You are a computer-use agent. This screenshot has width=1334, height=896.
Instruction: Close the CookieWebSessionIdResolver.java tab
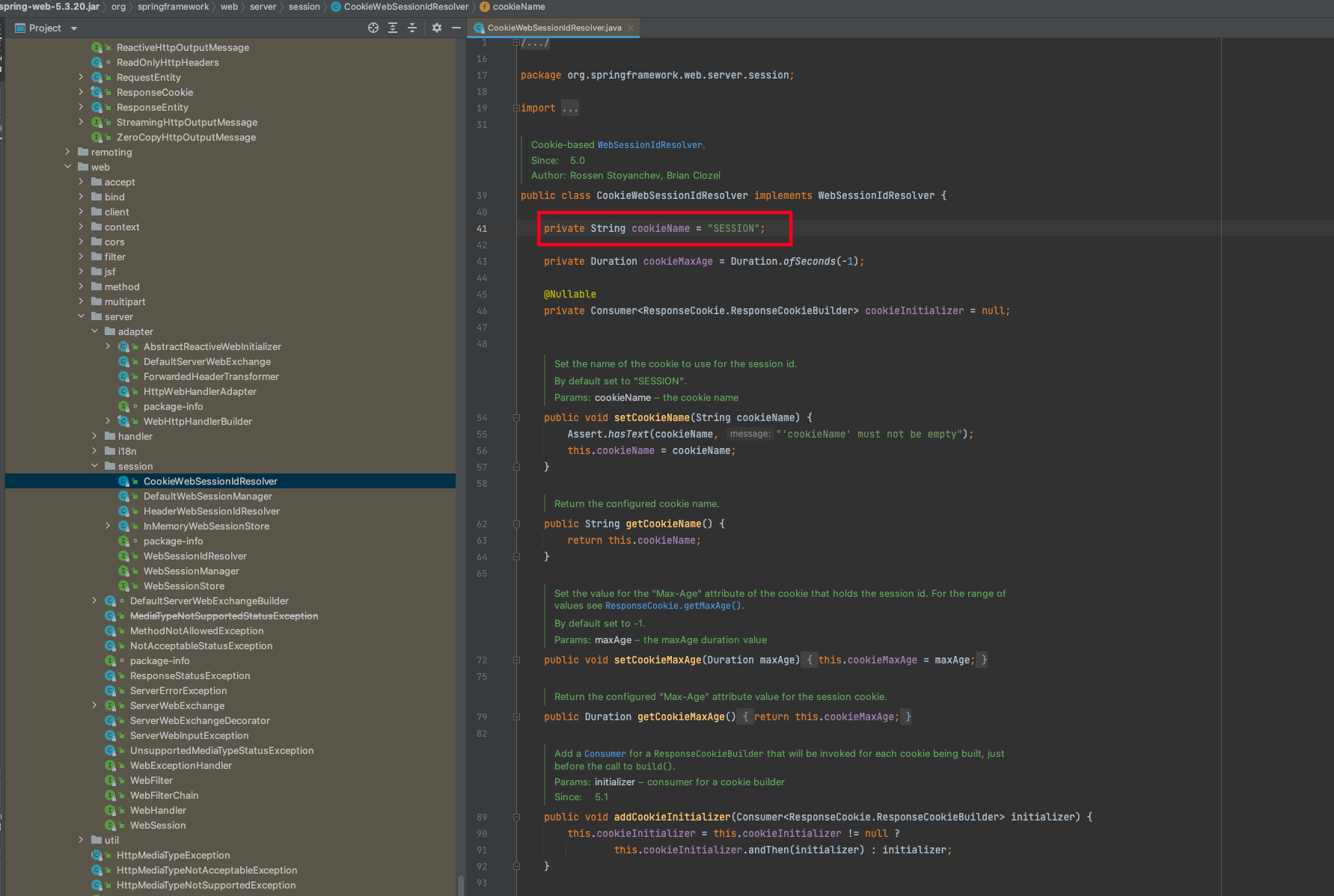point(631,28)
